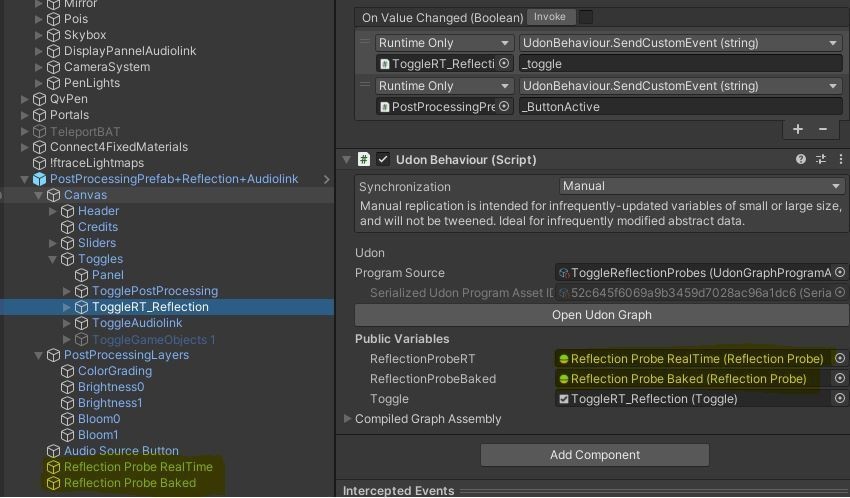This screenshot has width=850, height=498.
Task: Open first Runtime Only dropdown above ToggleRT_Reflecti field
Action: click(x=443, y=43)
